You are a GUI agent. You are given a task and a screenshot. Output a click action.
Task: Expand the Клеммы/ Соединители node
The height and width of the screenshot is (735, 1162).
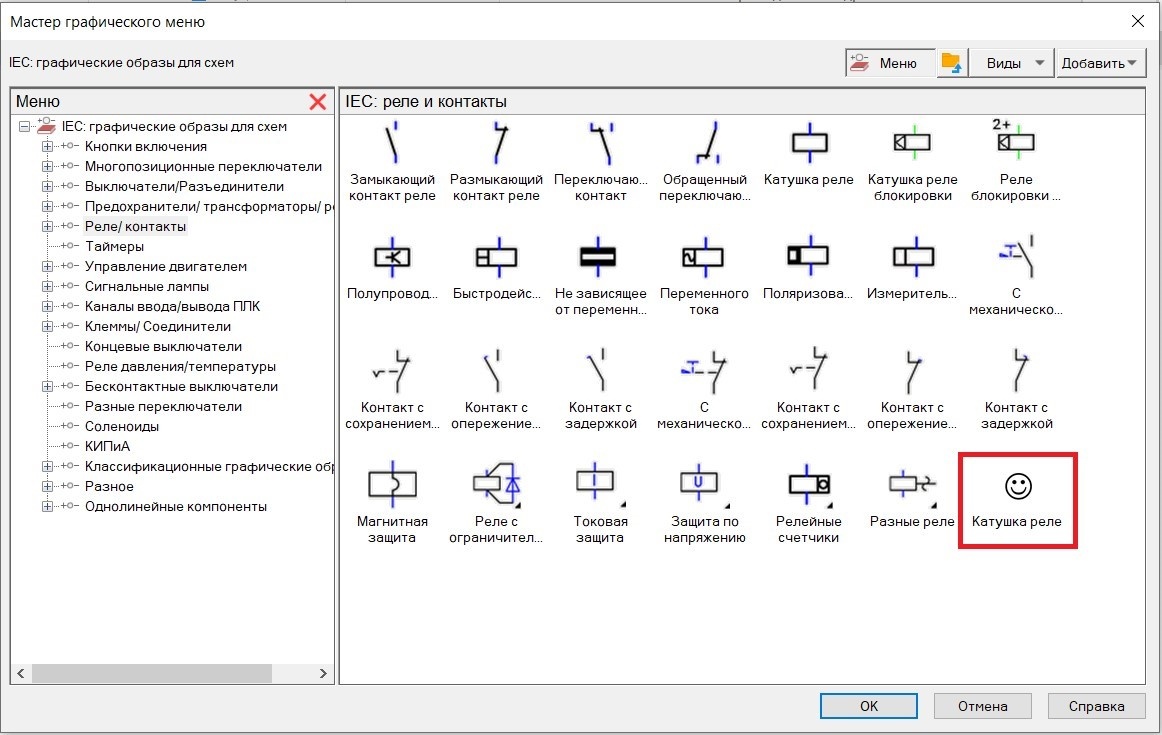(47, 327)
